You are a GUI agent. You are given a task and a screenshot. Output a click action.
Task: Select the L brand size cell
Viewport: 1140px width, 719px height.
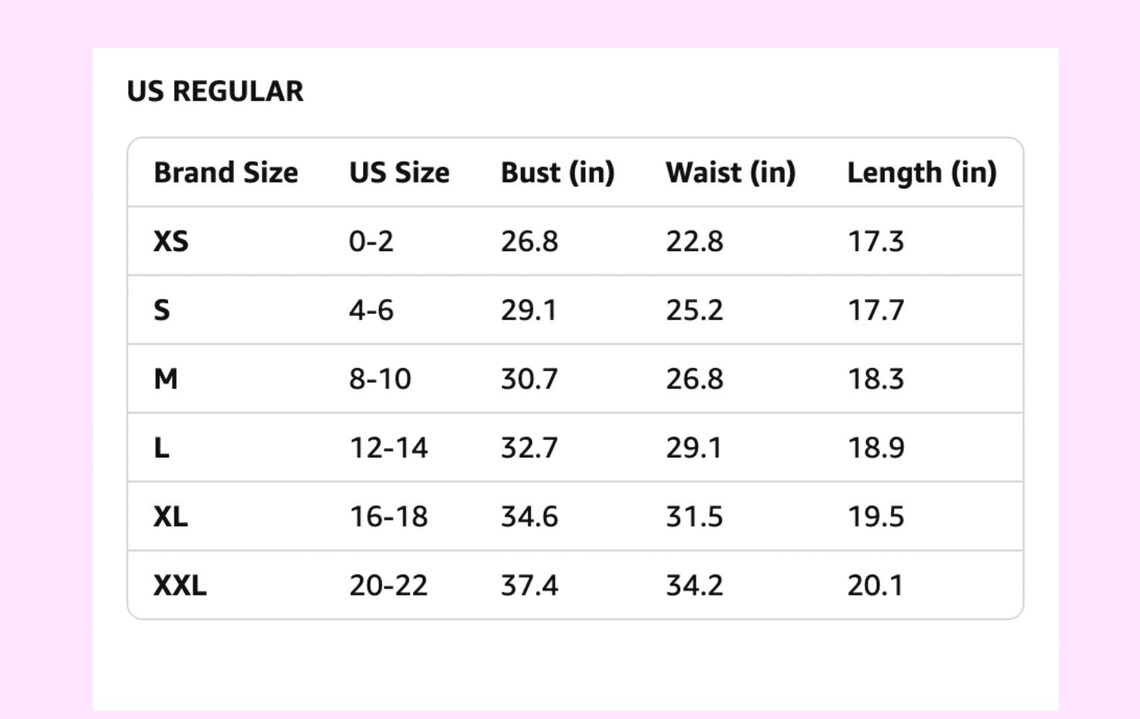click(161, 448)
